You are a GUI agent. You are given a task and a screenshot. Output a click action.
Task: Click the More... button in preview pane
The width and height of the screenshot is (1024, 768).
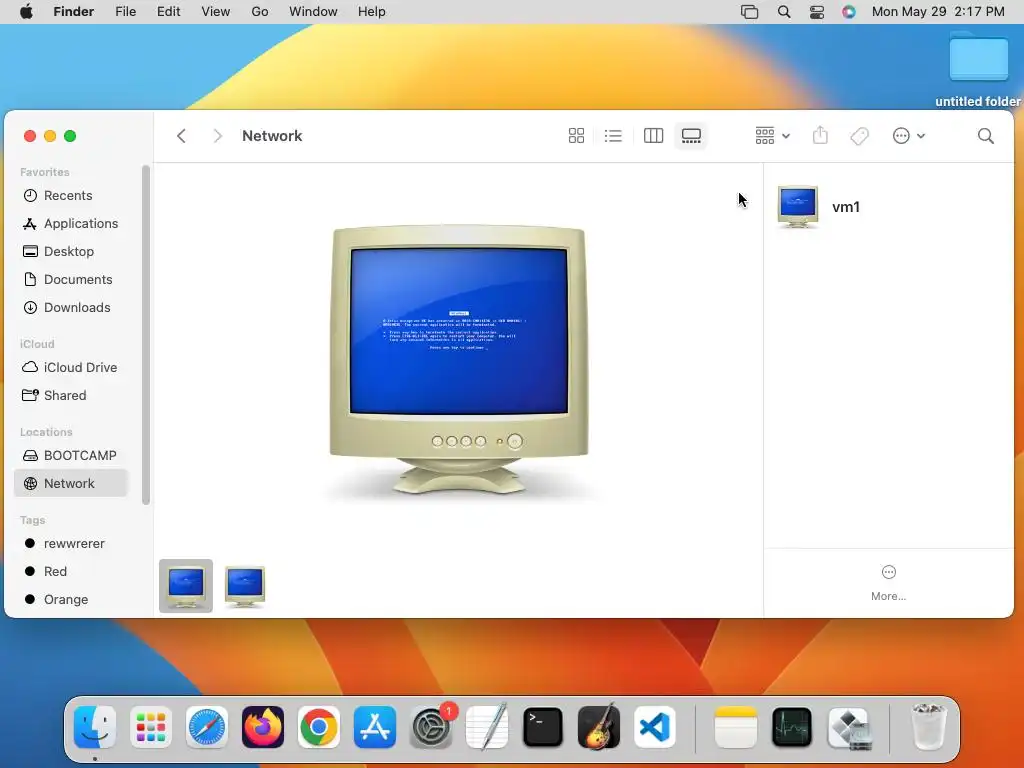[x=888, y=583]
